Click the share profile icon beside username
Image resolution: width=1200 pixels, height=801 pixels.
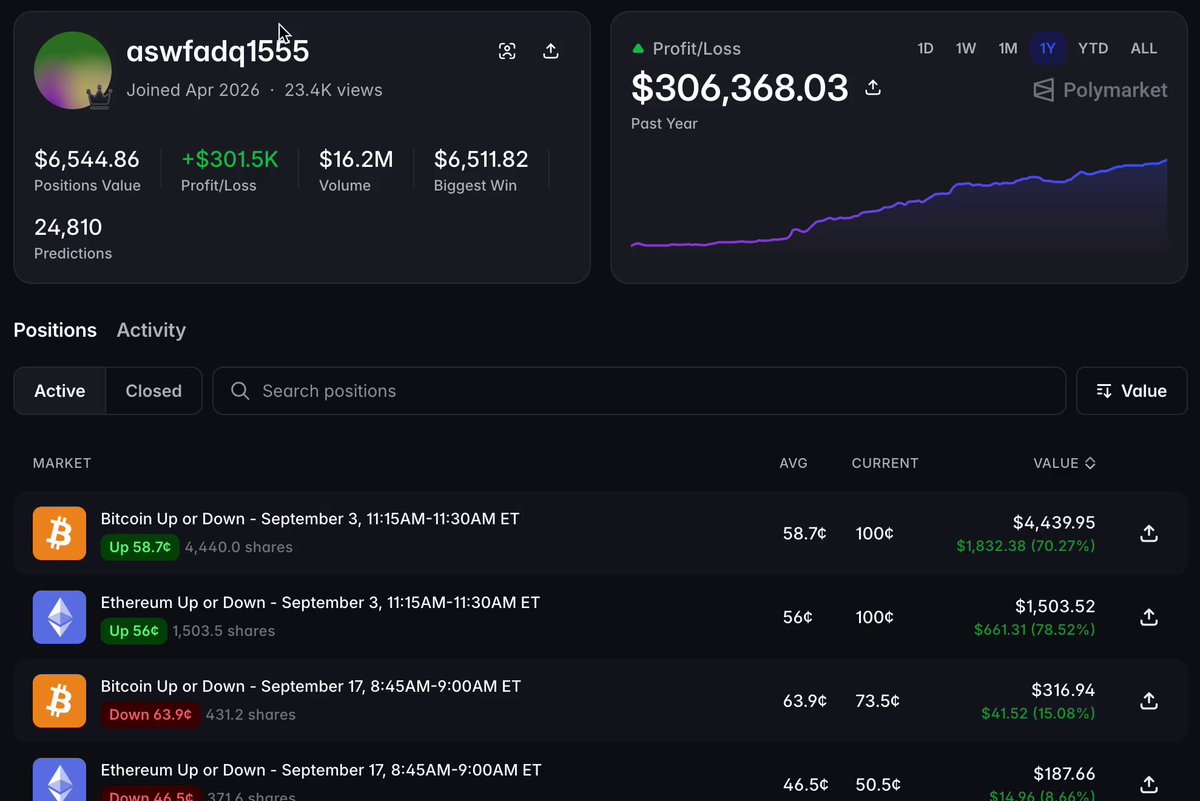[550, 52]
